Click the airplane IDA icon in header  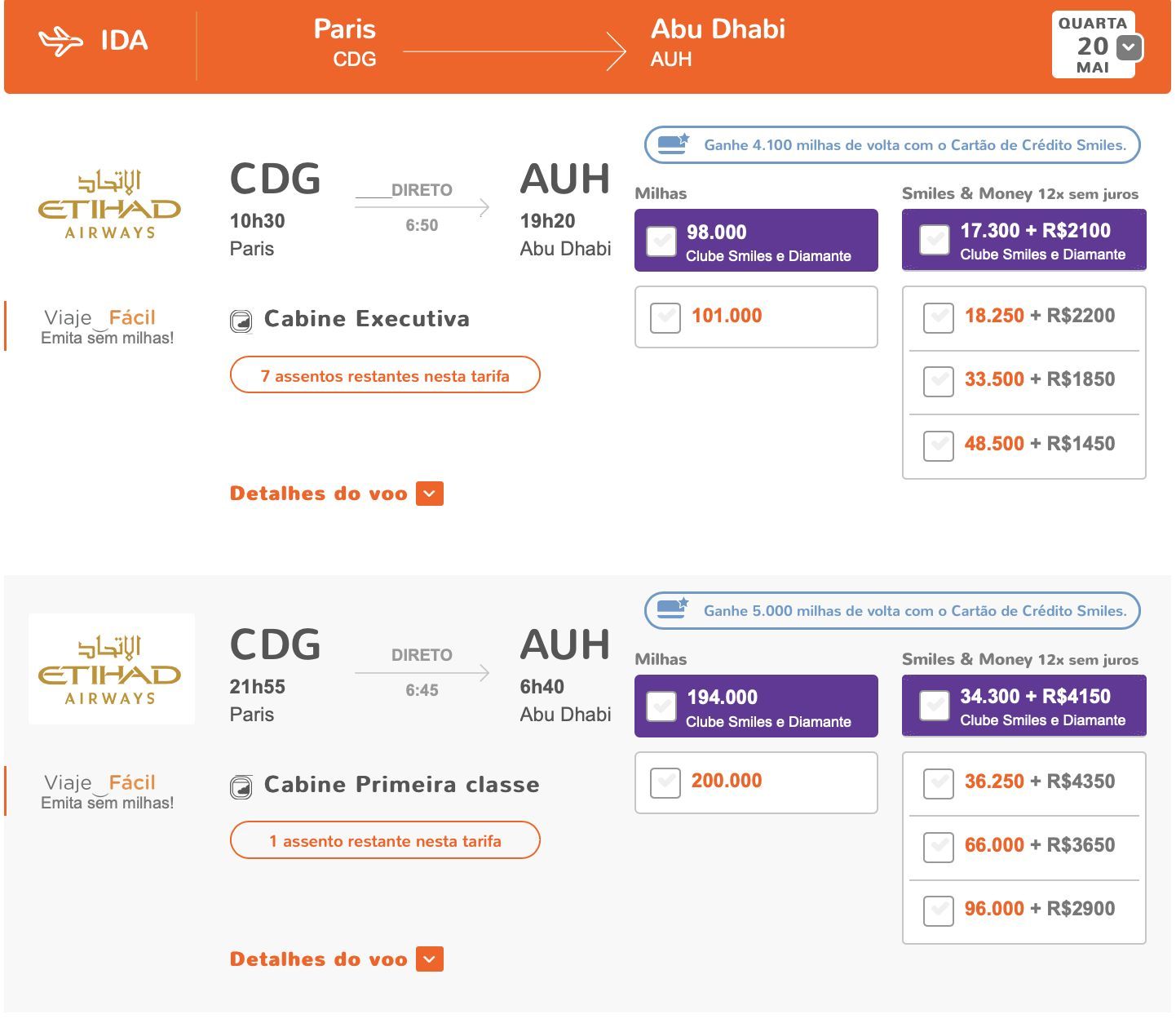point(61,41)
